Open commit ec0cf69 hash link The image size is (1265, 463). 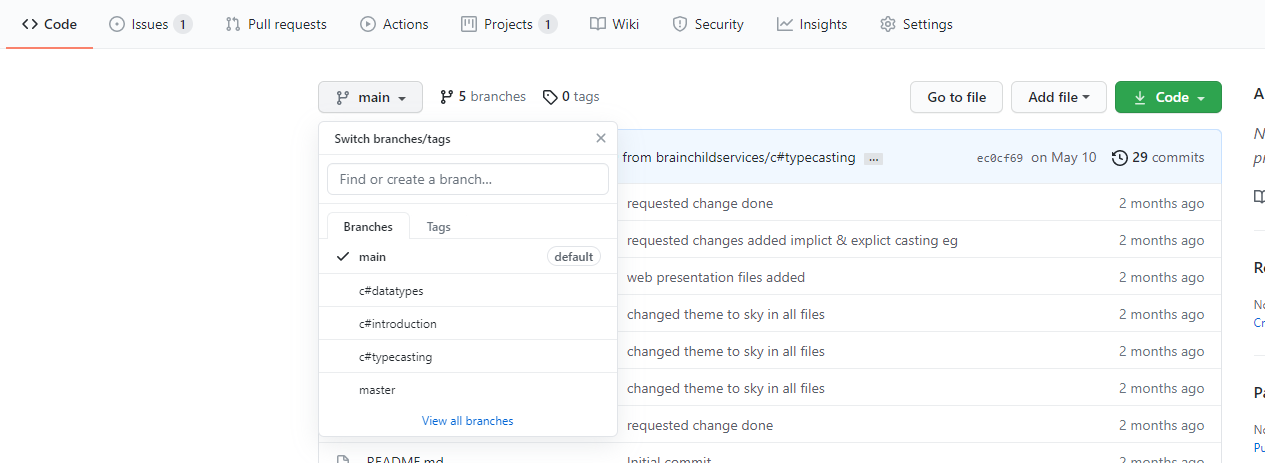pos(1000,158)
